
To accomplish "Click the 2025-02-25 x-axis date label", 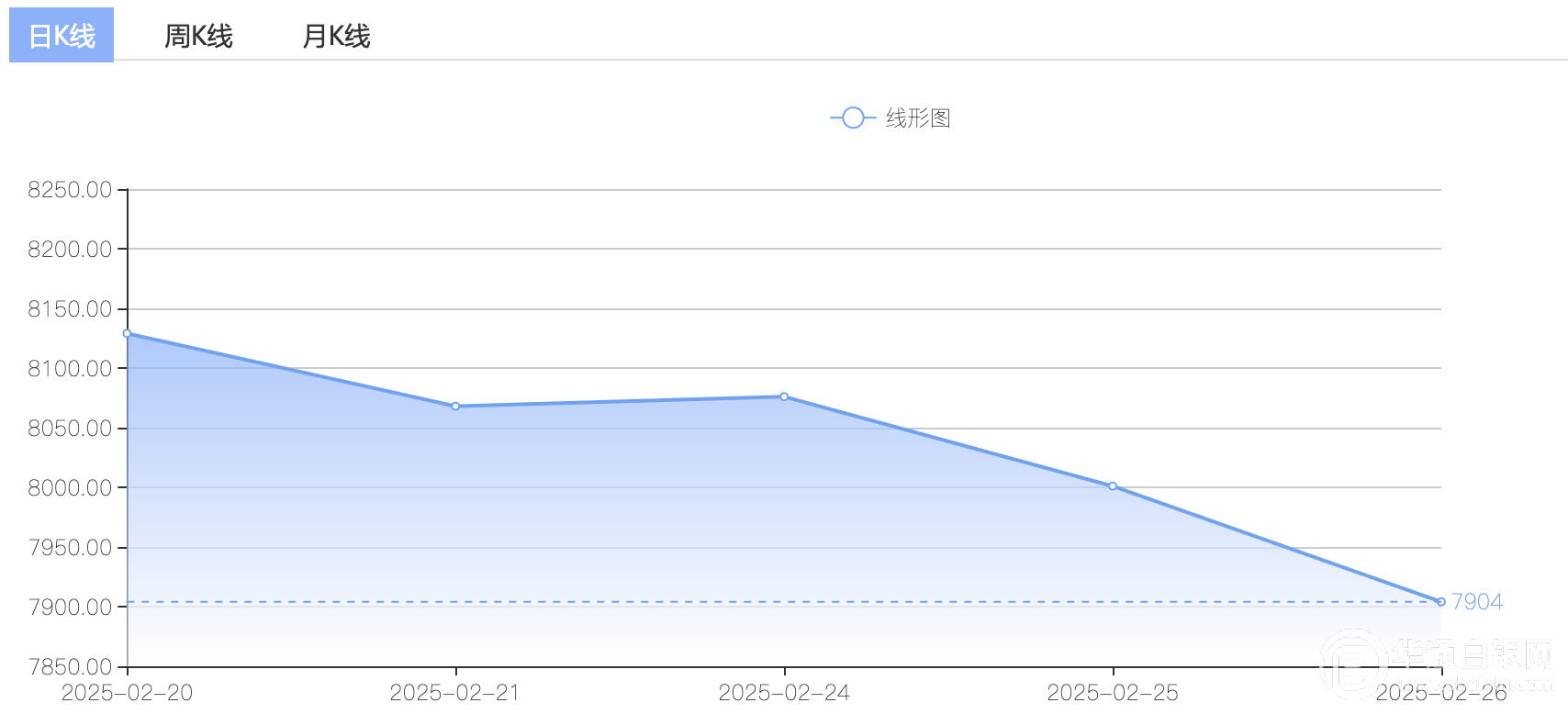I will coord(1113,693).
